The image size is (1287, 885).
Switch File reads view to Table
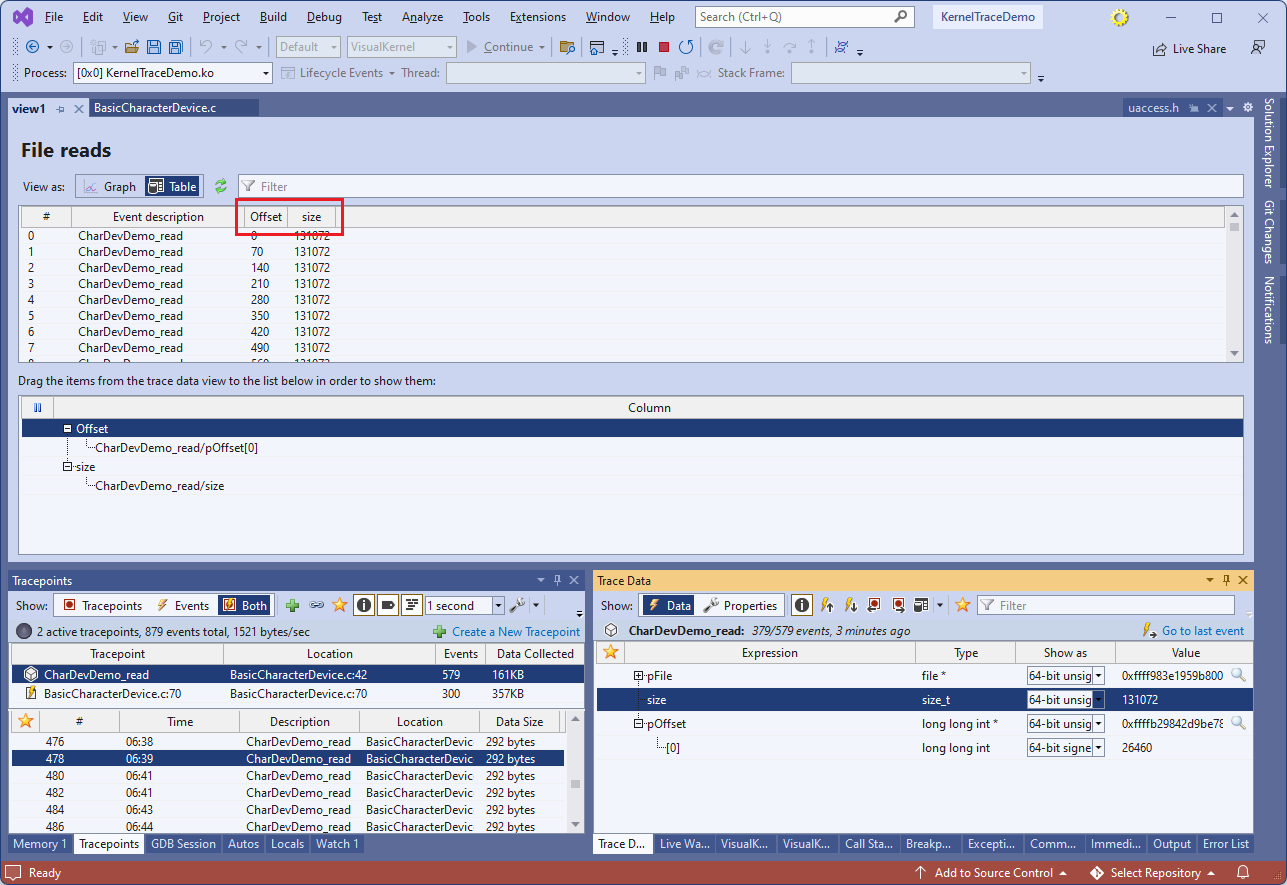tap(172, 186)
